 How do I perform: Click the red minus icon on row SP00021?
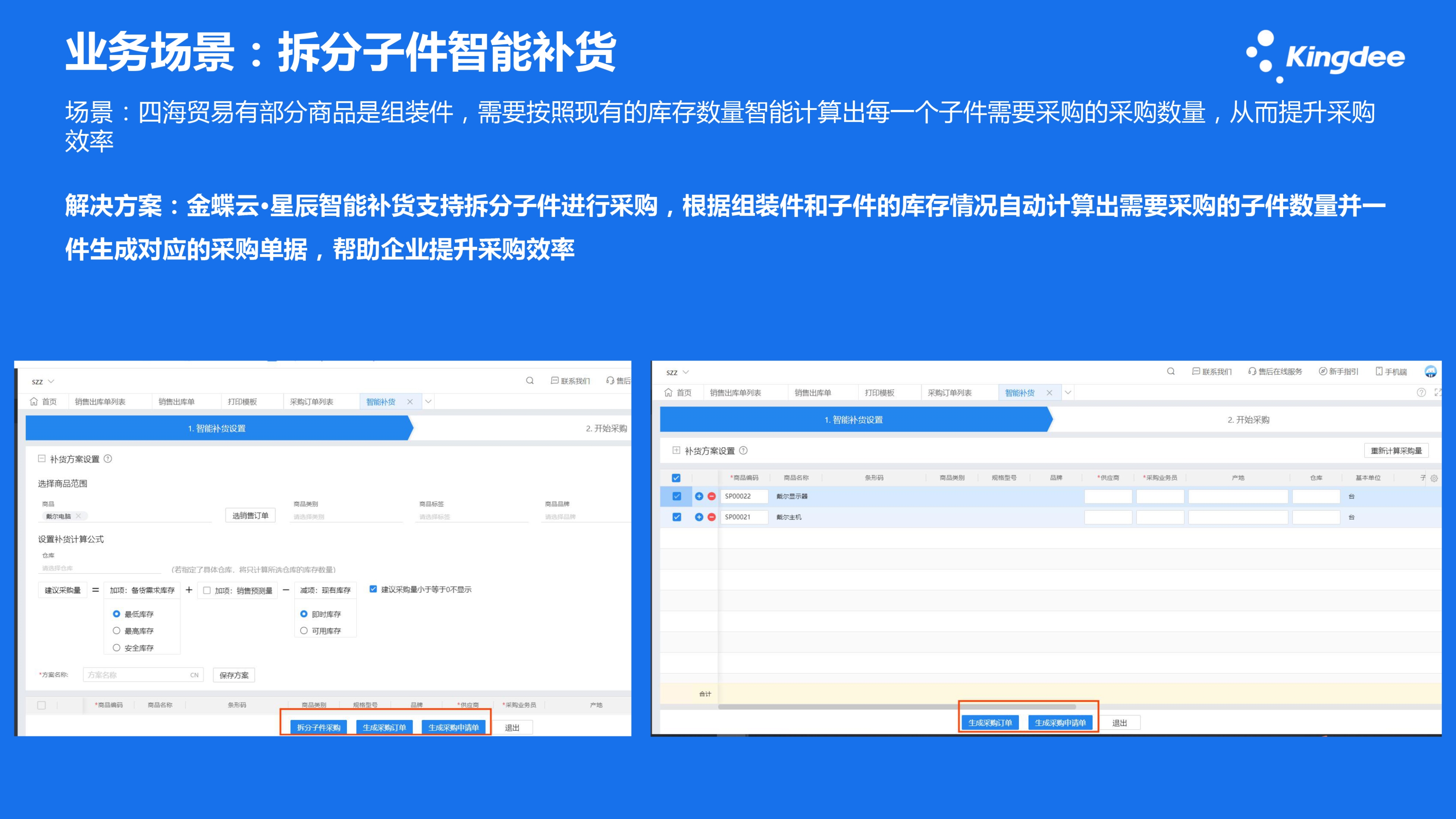(x=712, y=517)
